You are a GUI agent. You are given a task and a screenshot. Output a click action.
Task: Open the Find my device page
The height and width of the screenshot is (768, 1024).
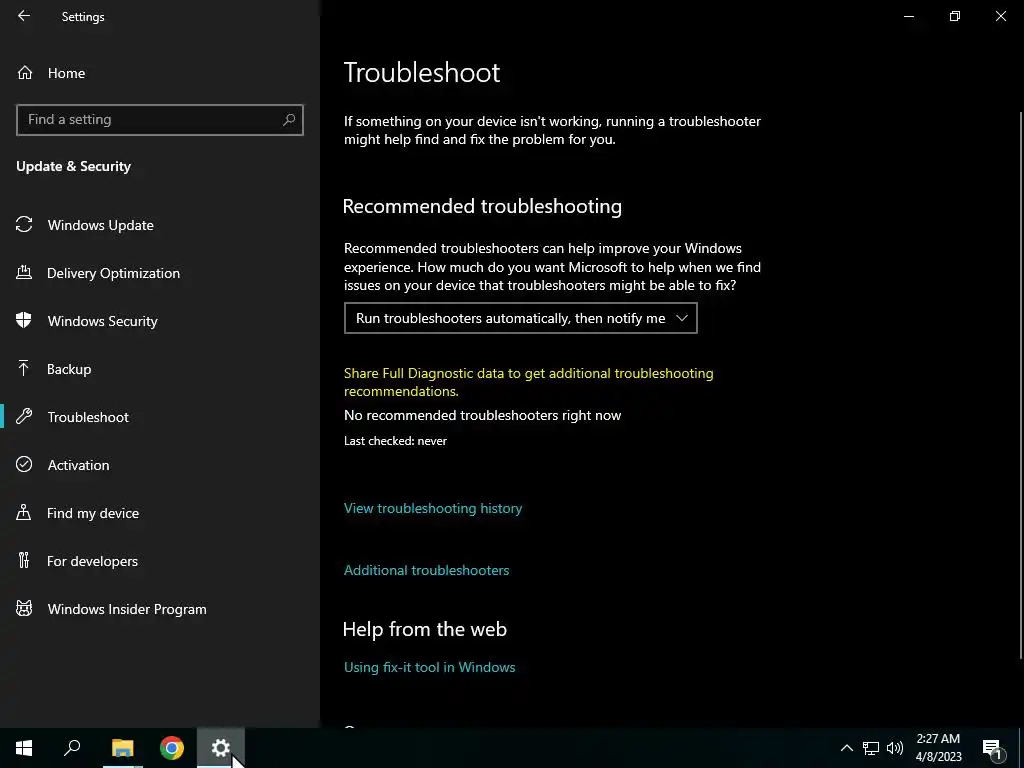tap(93, 513)
